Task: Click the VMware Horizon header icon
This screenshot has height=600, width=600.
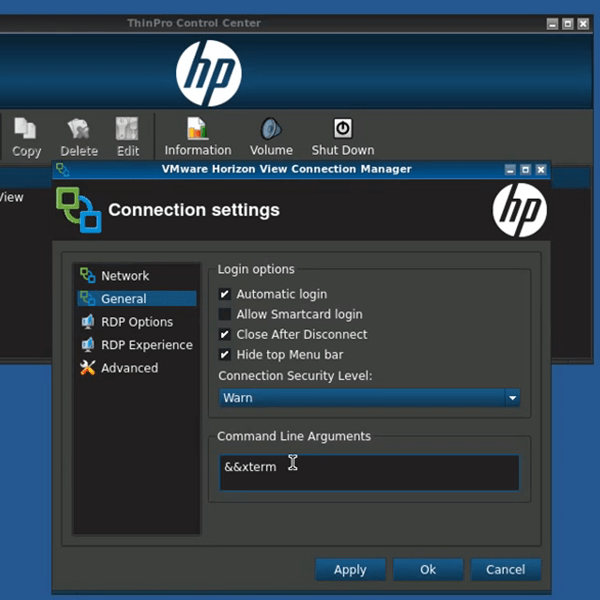Action: point(79,210)
